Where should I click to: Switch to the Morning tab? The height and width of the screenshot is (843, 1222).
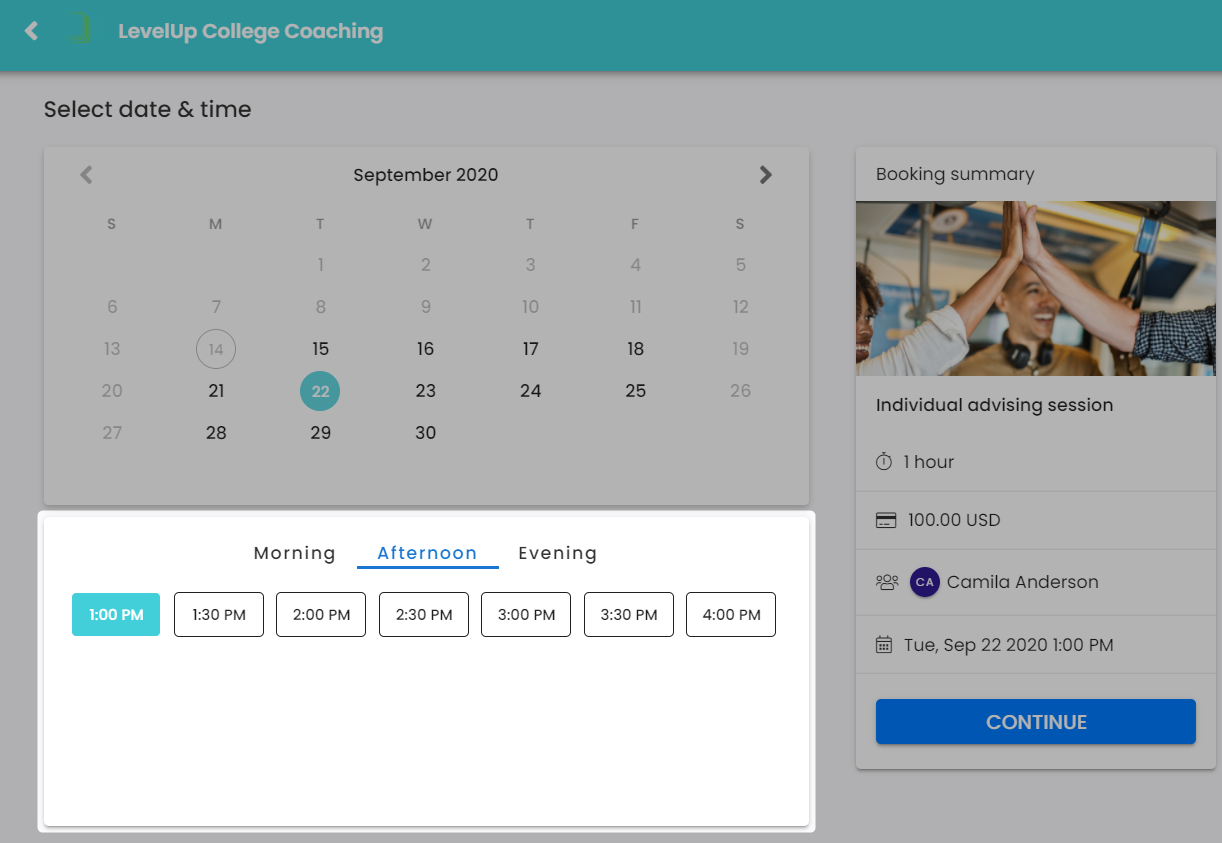click(294, 553)
